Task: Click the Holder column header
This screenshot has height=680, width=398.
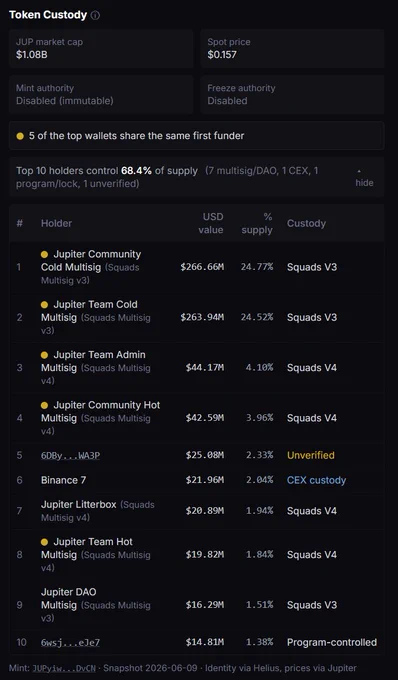Action: click(x=56, y=223)
